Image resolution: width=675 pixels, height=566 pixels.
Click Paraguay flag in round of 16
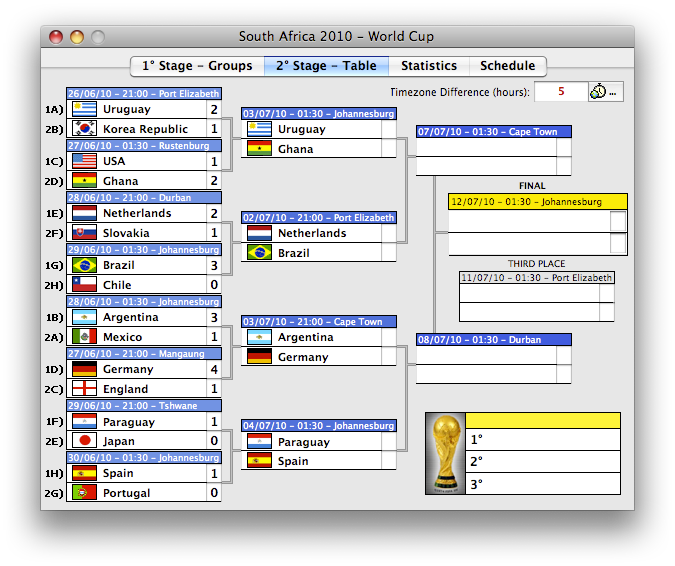(84, 421)
